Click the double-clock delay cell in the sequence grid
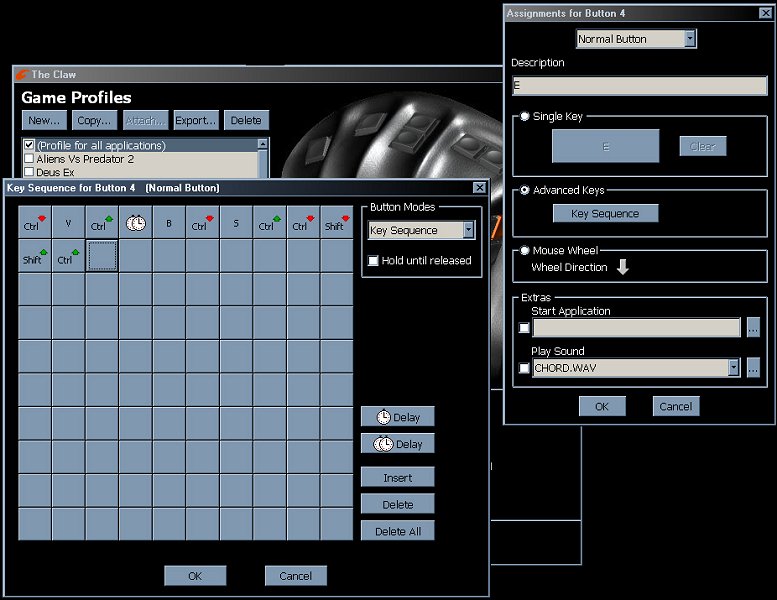 pyautogui.click(x=135, y=223)
